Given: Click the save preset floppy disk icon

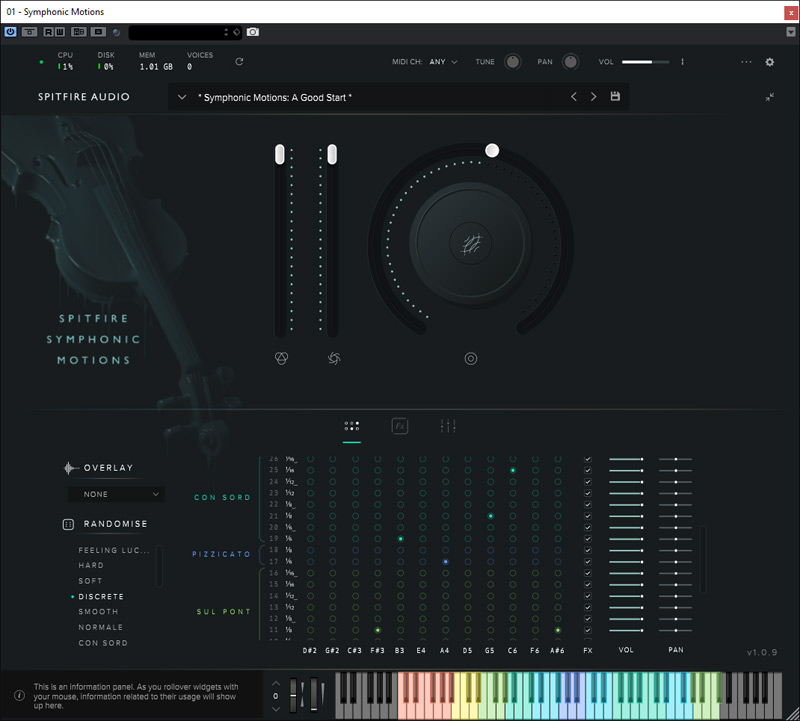Looking at the screenshot, I should (x=615, y=97).
